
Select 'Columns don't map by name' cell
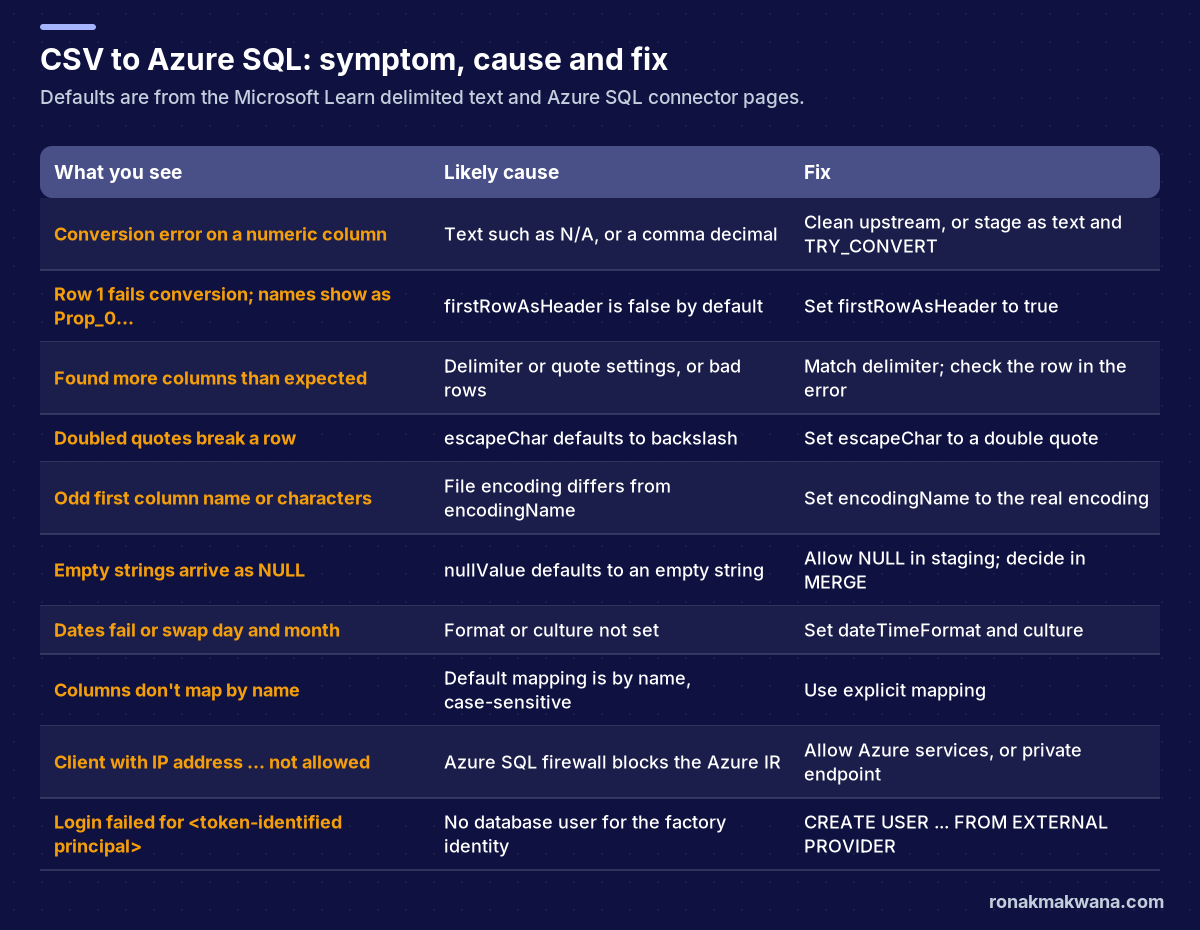[x=177, y=690]
